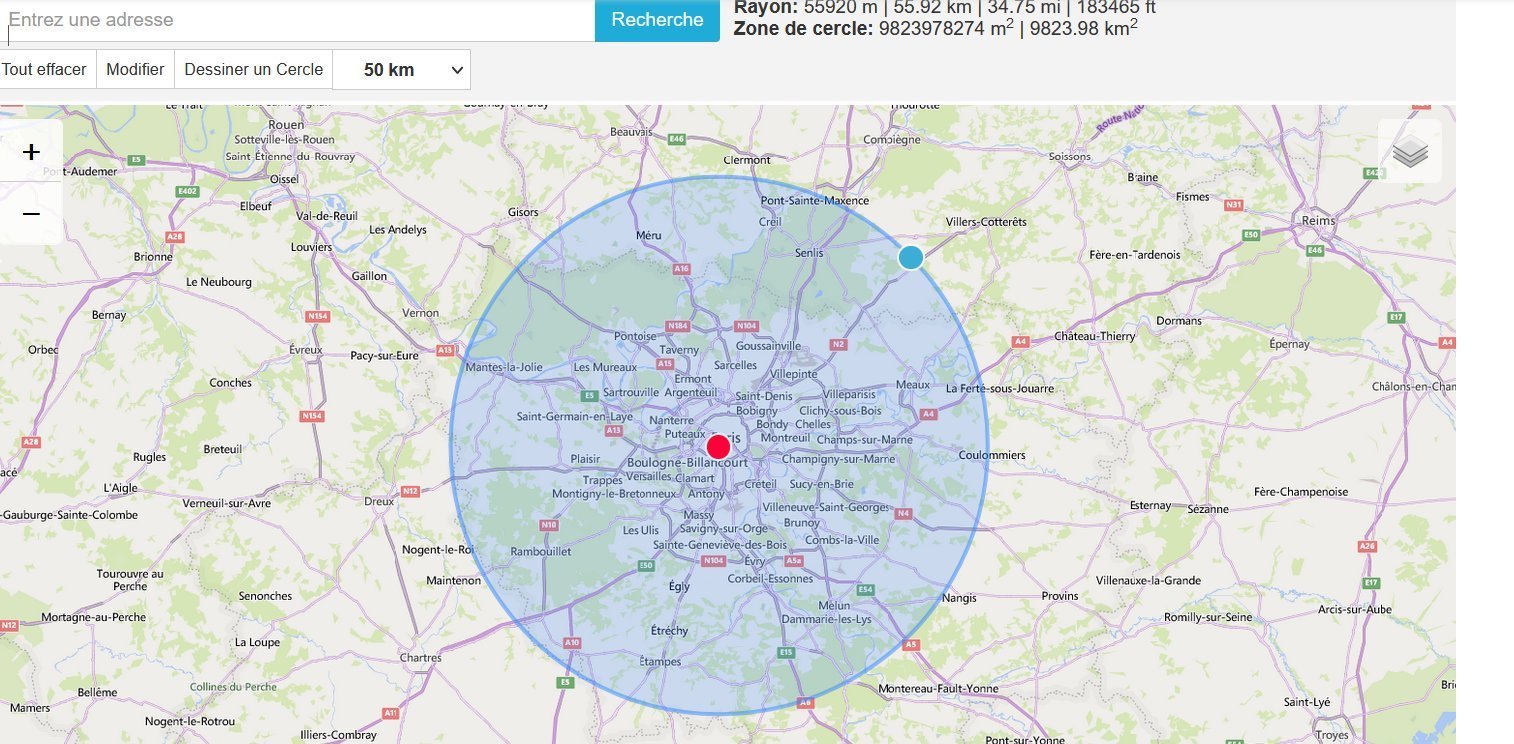Click the Villers-Cotterêts map label
Viewport: 1514px width, 744px height.
point(986,222)
